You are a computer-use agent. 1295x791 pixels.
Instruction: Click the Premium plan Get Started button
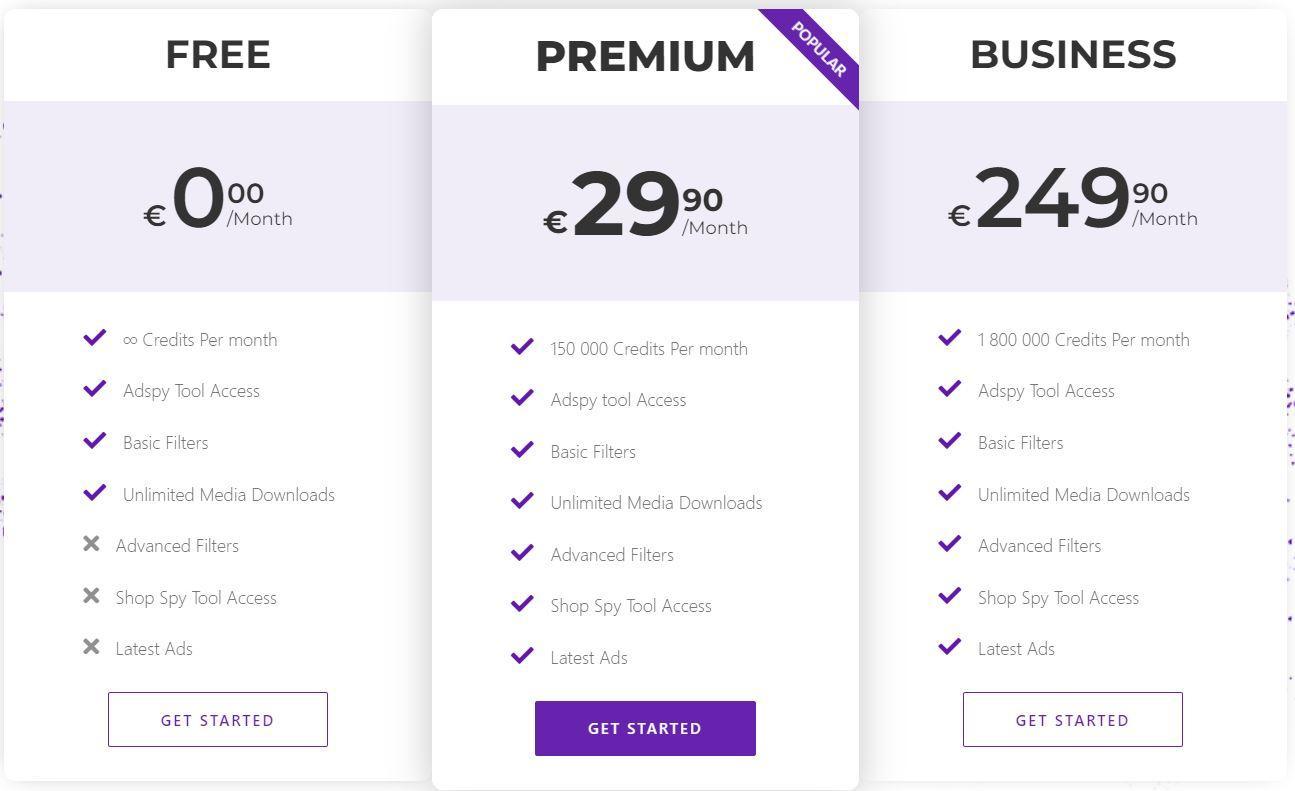(645, 728)
